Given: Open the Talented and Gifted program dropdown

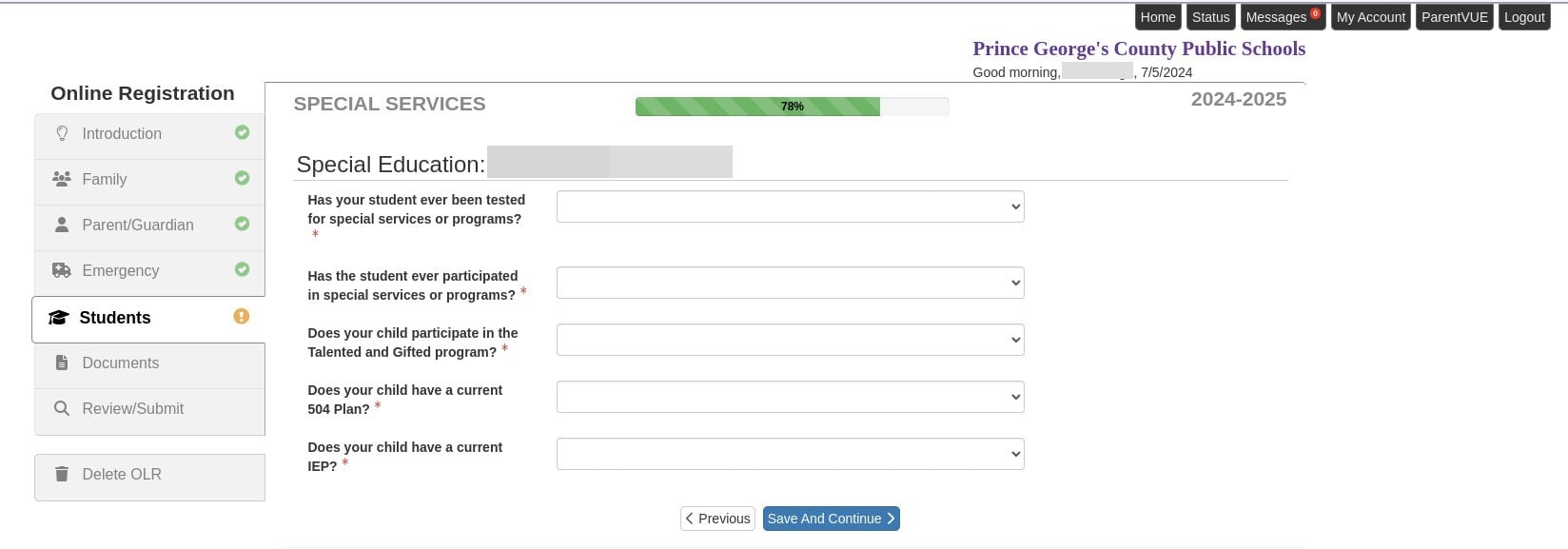Looking at the screenshot, I should pos(790,339).
